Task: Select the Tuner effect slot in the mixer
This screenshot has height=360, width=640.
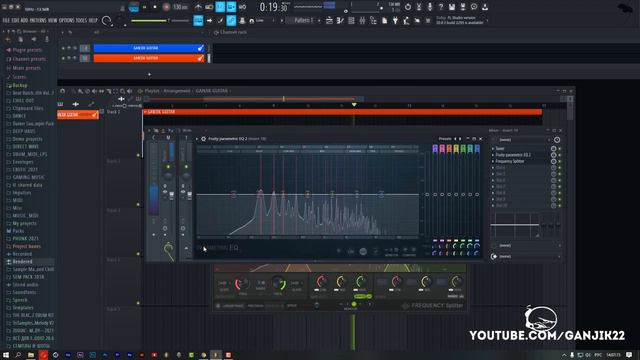Action: (522, 149)
